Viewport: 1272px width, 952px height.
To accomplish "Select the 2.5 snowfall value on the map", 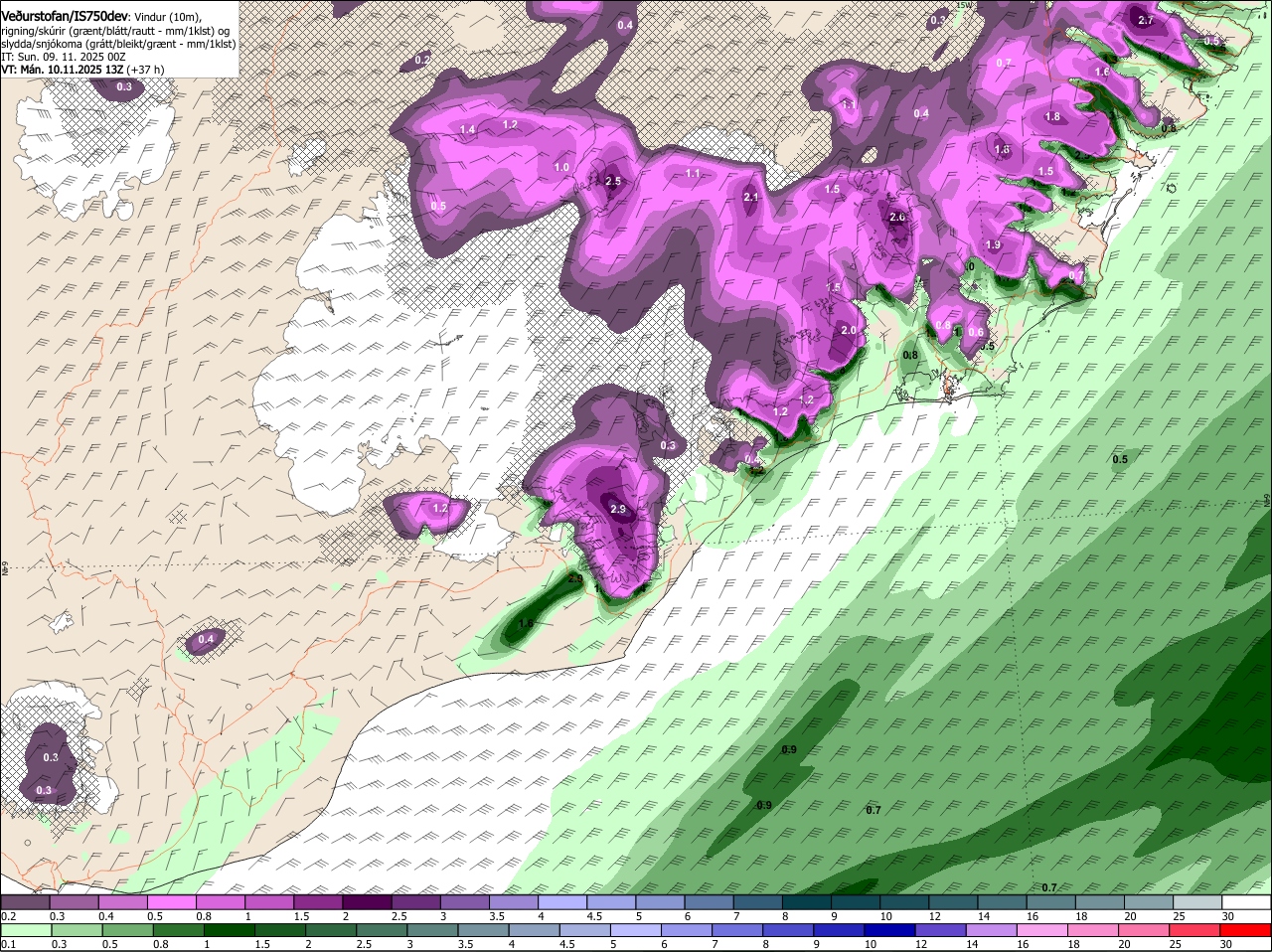I will tap(613, 181).
